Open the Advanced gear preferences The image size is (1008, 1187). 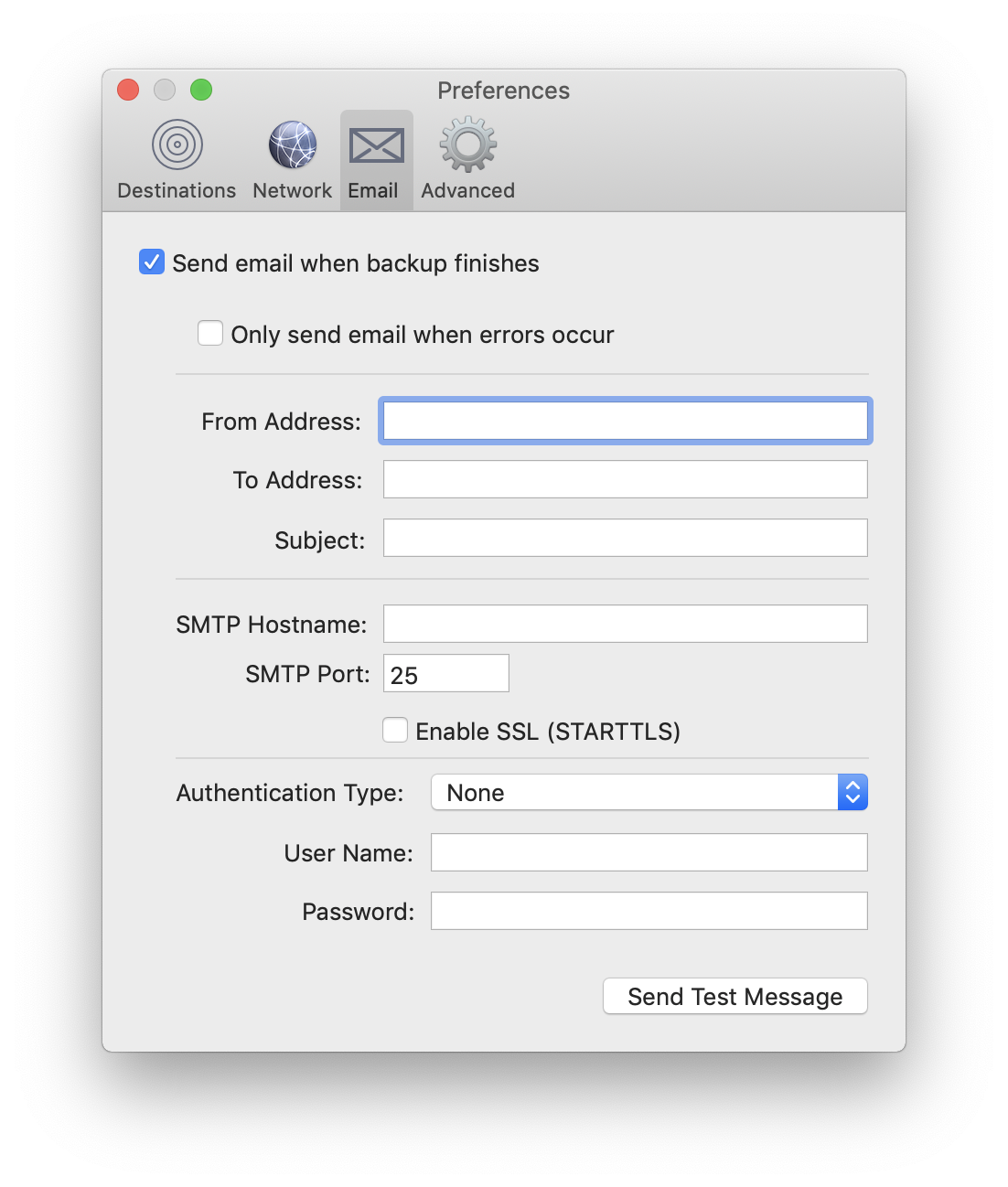coord(467,160)
